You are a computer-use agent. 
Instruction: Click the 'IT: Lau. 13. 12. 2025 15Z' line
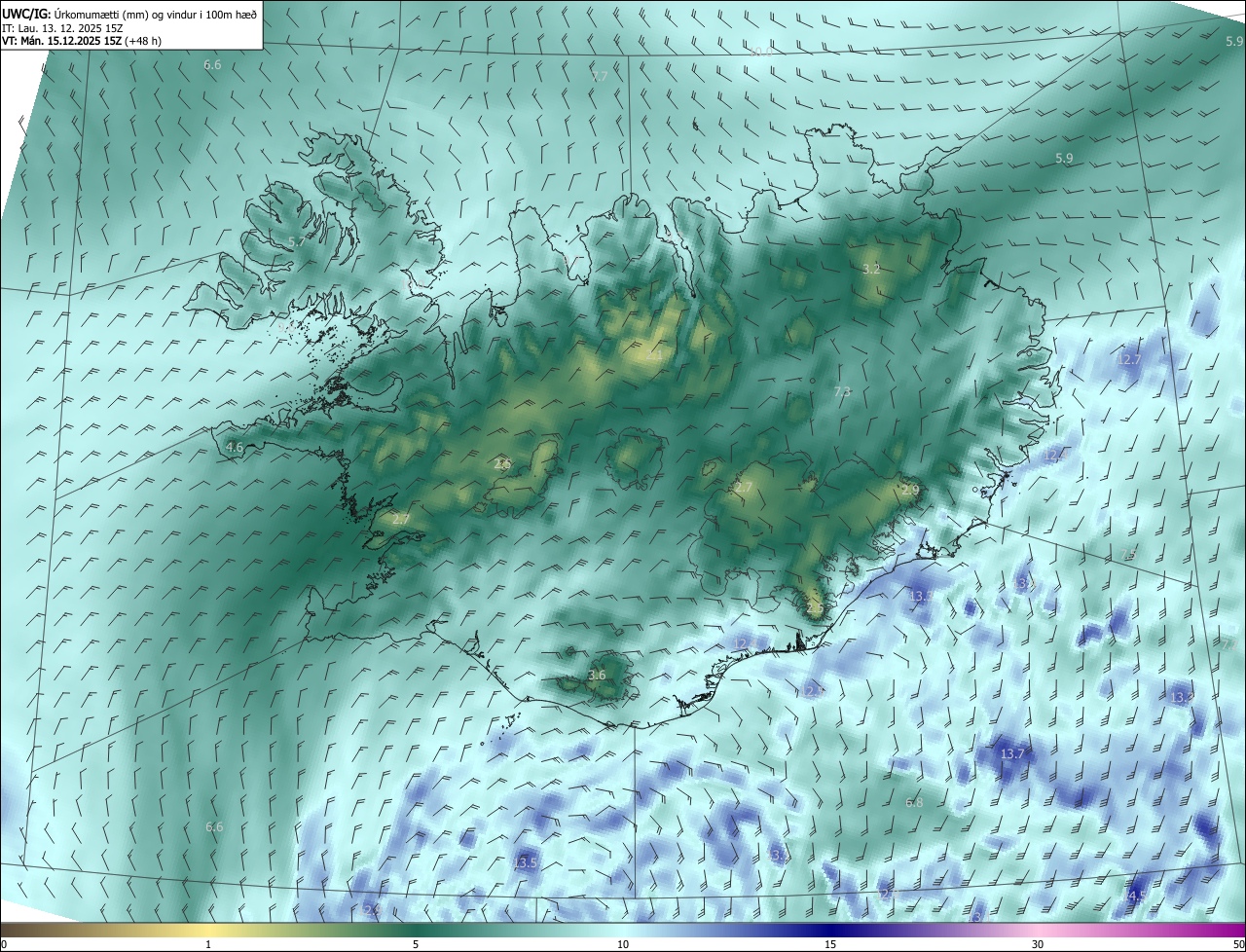tap(62, 28)
